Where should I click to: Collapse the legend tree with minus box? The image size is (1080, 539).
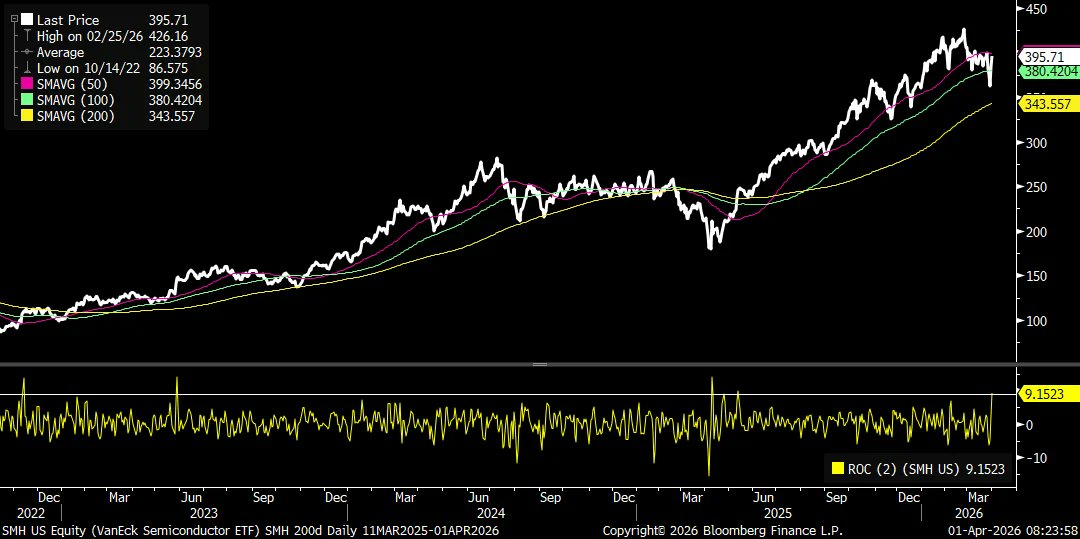(x=14, y=20)
